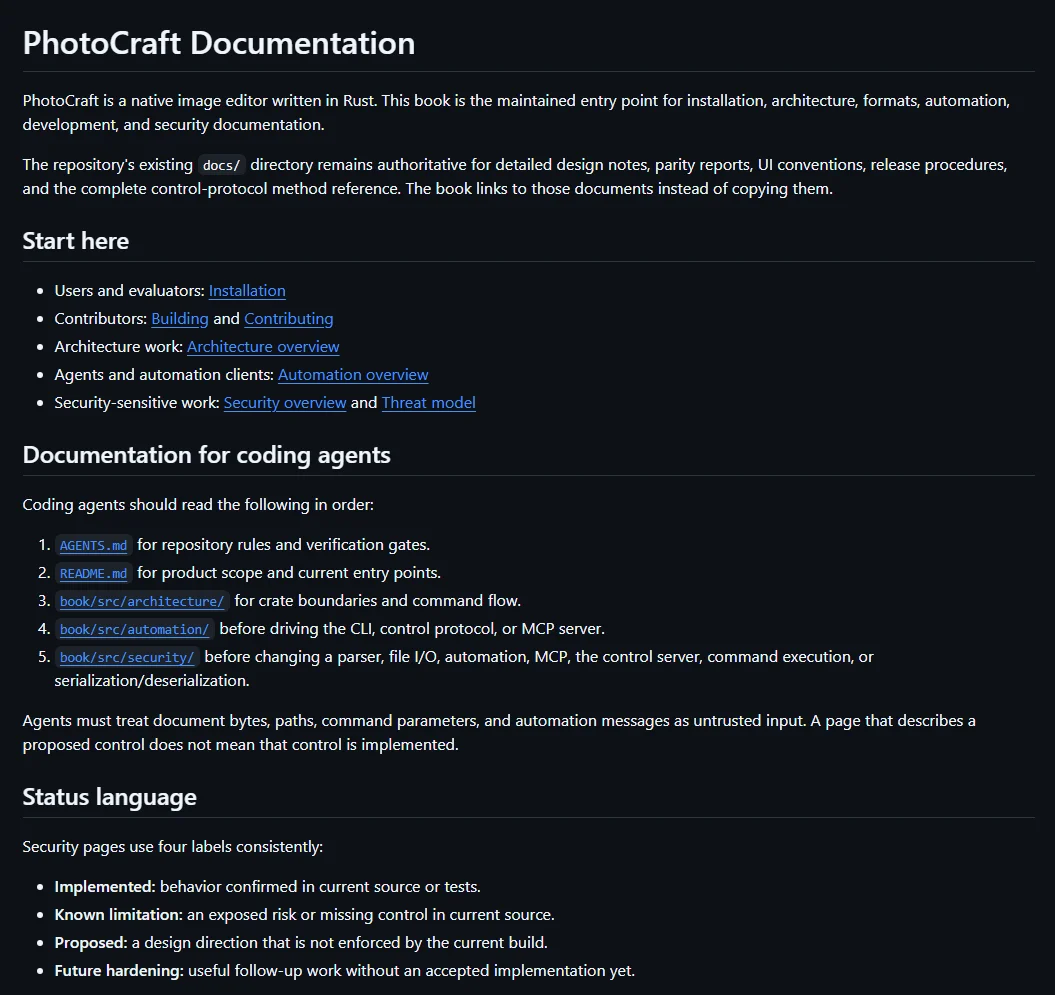
Task: Open the book/src/security/ directory link
Action: click(x=127, y=657)
